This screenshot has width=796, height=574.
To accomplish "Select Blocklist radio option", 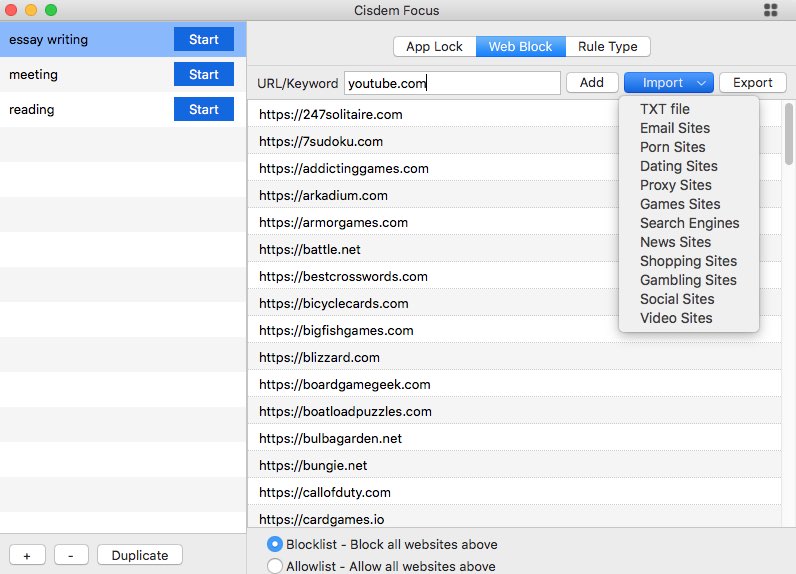I will (x=275, y=545).
